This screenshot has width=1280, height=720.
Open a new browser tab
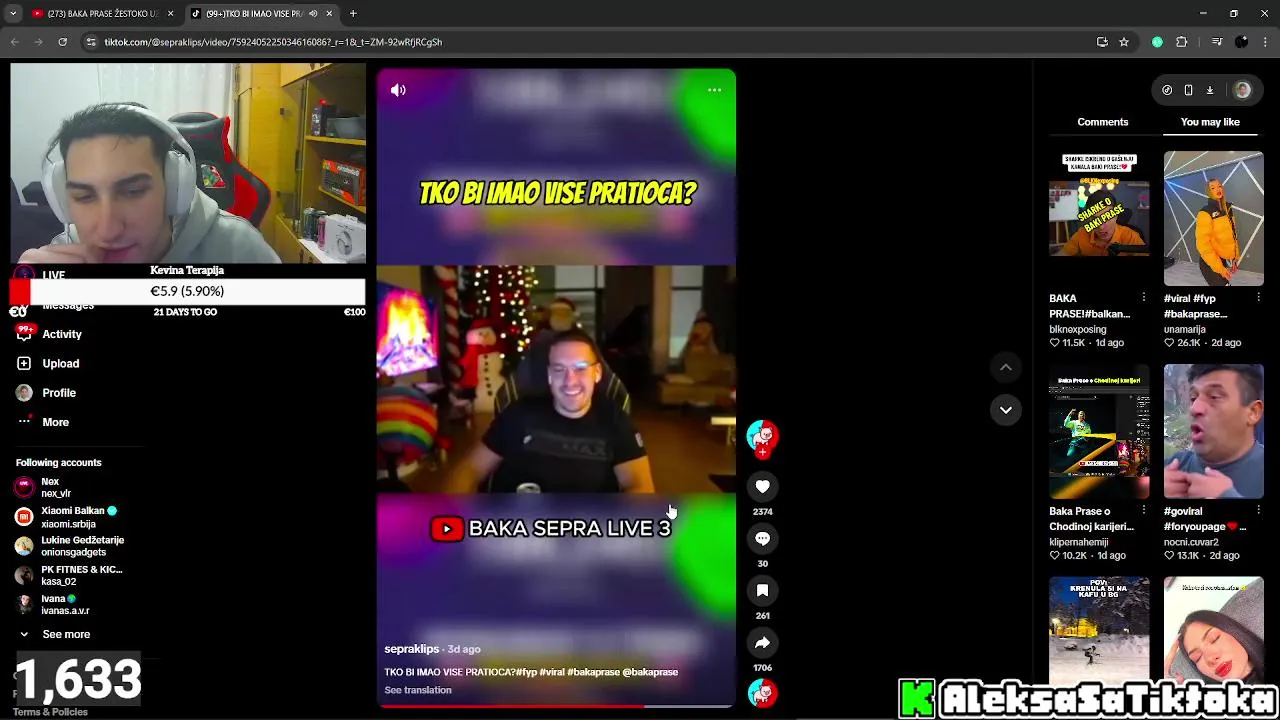coord(353,14)
